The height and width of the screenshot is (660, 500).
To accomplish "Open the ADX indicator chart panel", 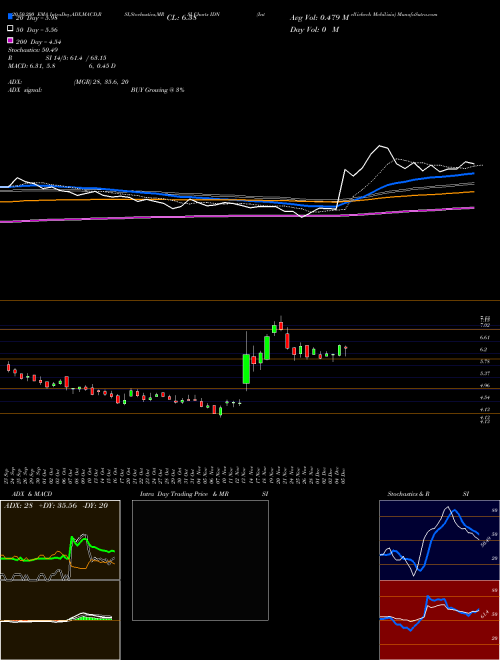I will click(x=60, y=540).
